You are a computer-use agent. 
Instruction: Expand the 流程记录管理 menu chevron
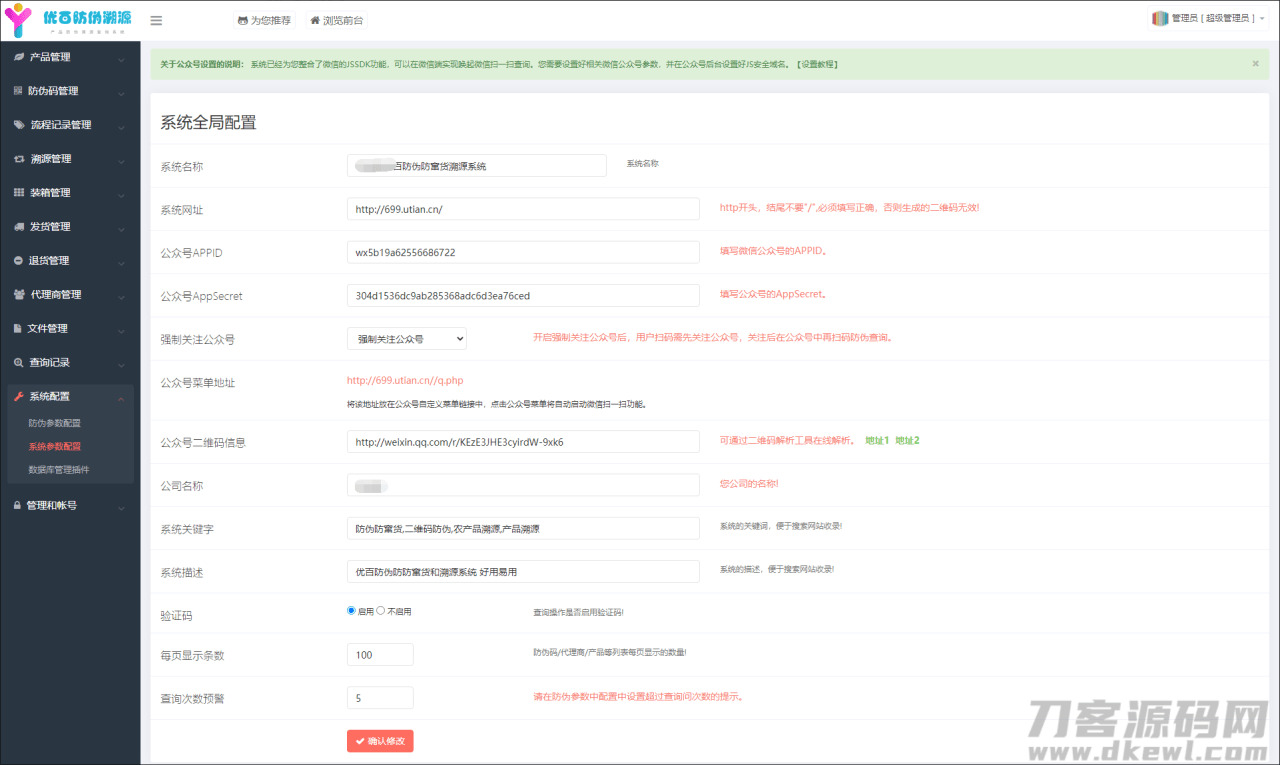click(x=121, y=127)
